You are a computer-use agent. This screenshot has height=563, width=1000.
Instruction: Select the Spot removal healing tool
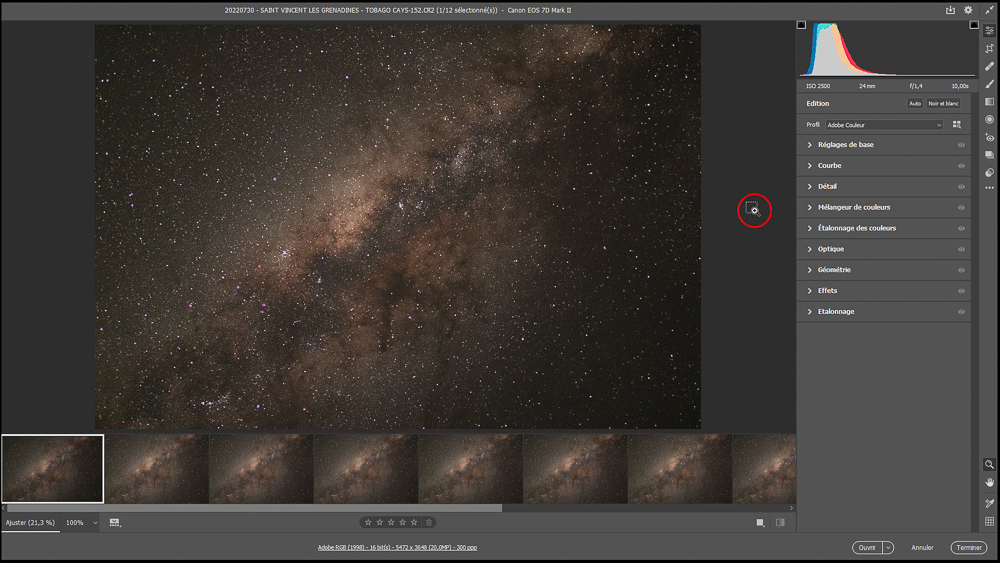click(989, 66)
